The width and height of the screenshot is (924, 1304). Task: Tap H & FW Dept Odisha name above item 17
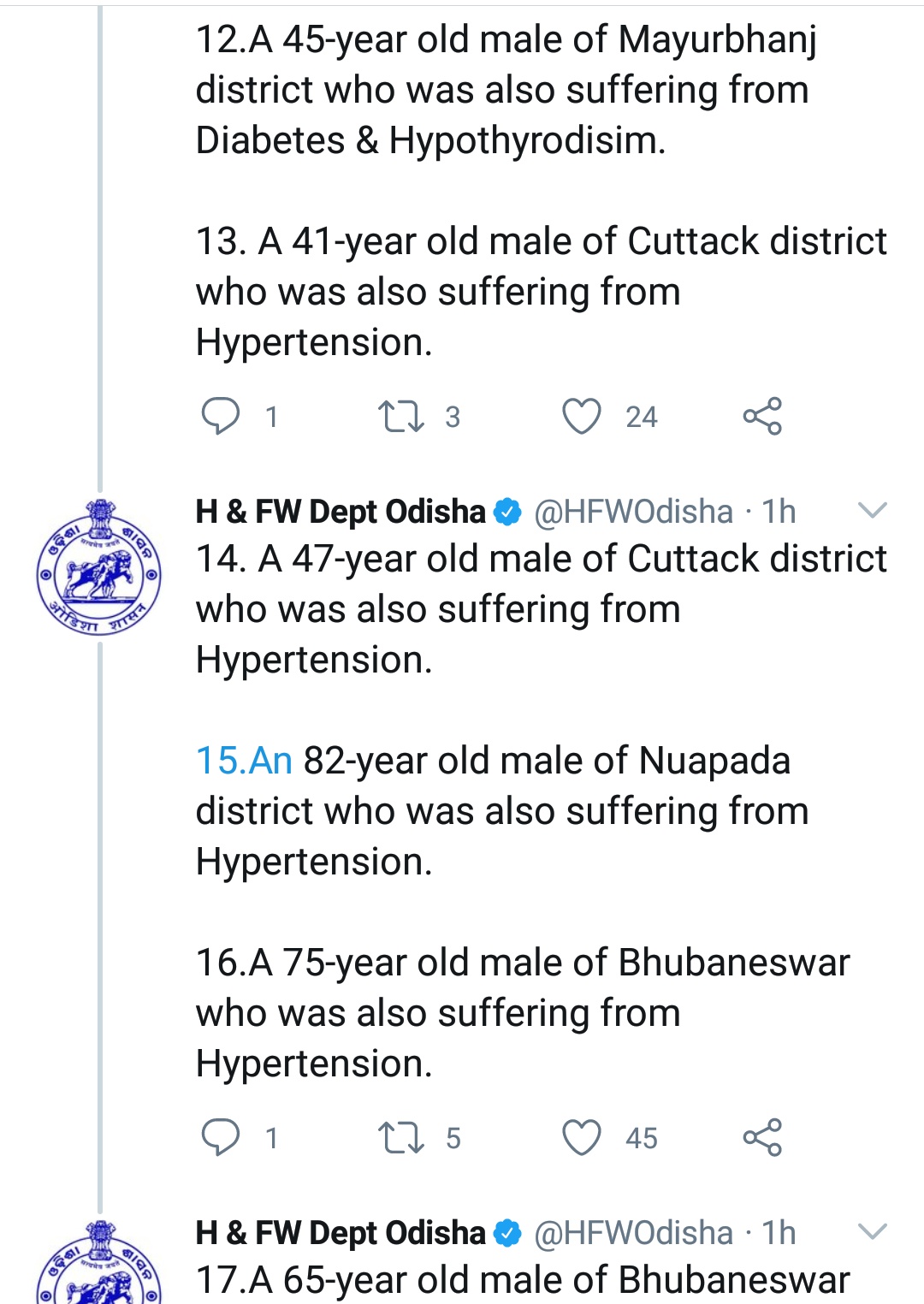(341, 1233)
